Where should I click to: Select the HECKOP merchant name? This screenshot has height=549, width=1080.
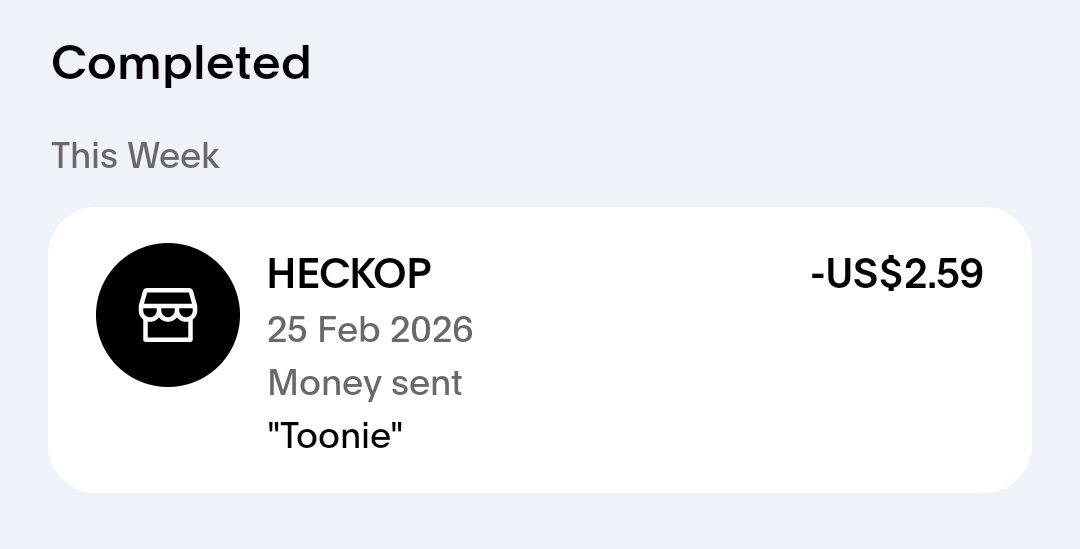349,274
